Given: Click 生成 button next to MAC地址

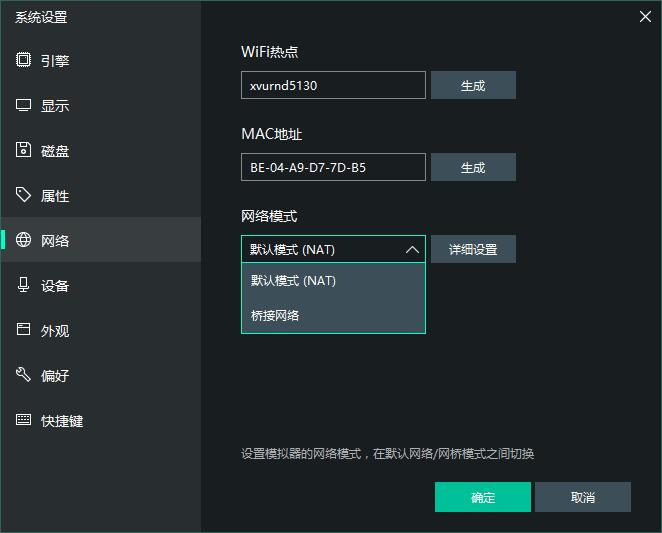Looking at the screenshot, I should pyautogui.click(x=473, y=167).
